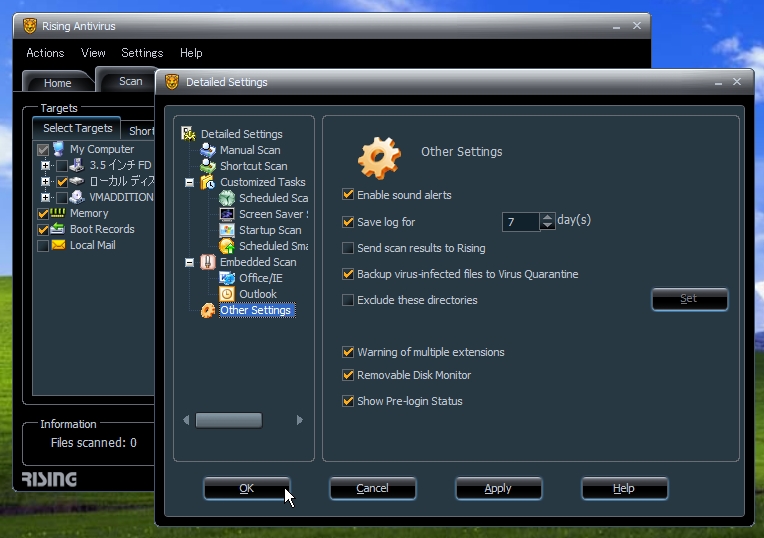Click the Cancel button
Image resolution: width=764 pixels, height=538 pixels.
372,488
